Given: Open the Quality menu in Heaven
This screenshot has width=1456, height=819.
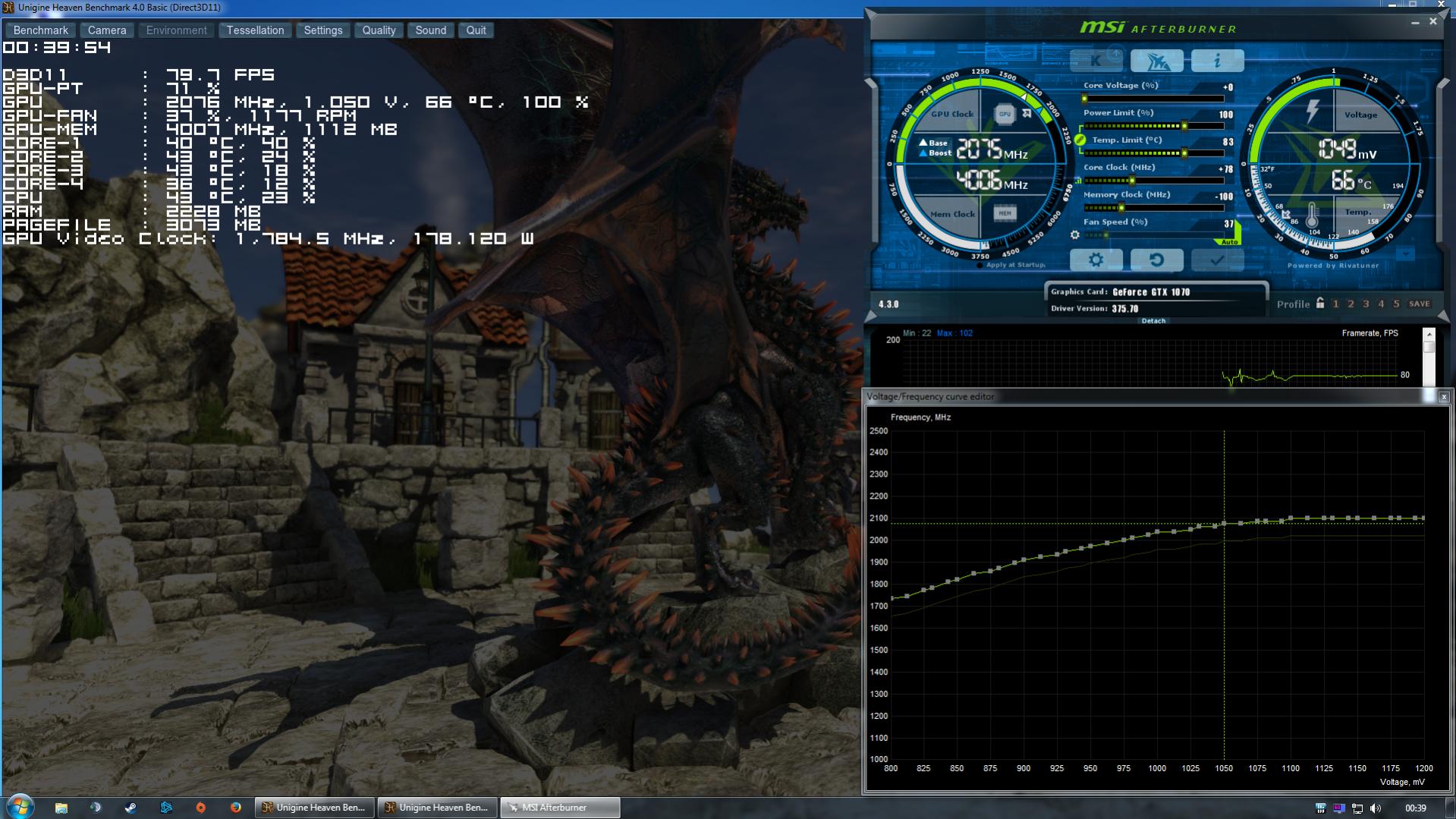Looking at the screenshot, I should 379,30.
